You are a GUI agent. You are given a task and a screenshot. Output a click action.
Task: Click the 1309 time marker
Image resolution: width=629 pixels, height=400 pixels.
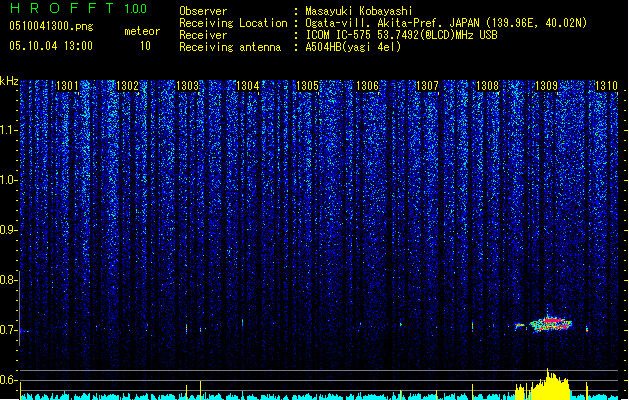pyautogui.click(x=547, y=85)
